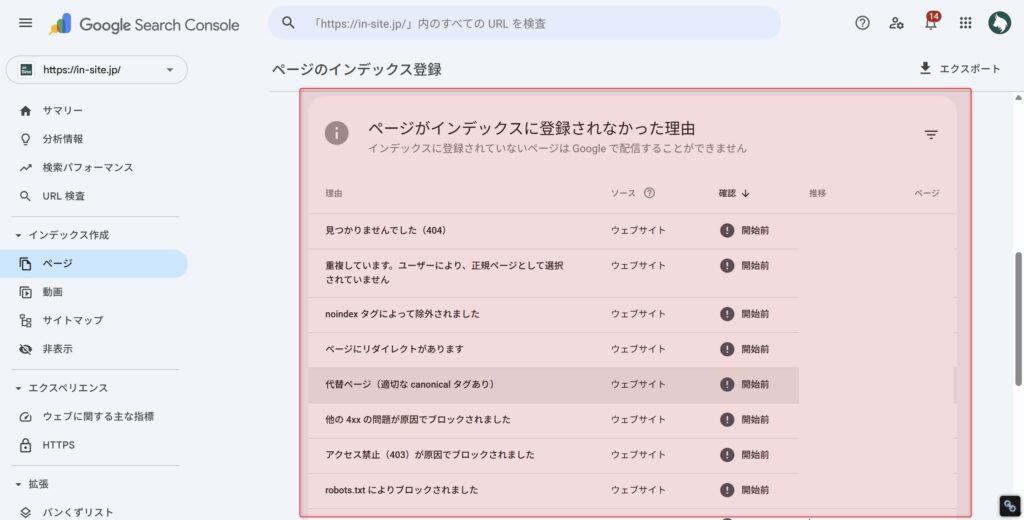This screenshot has width=1024, height=520.
Task: Open サマリー in the sidebar
Action: pos(94,110)
